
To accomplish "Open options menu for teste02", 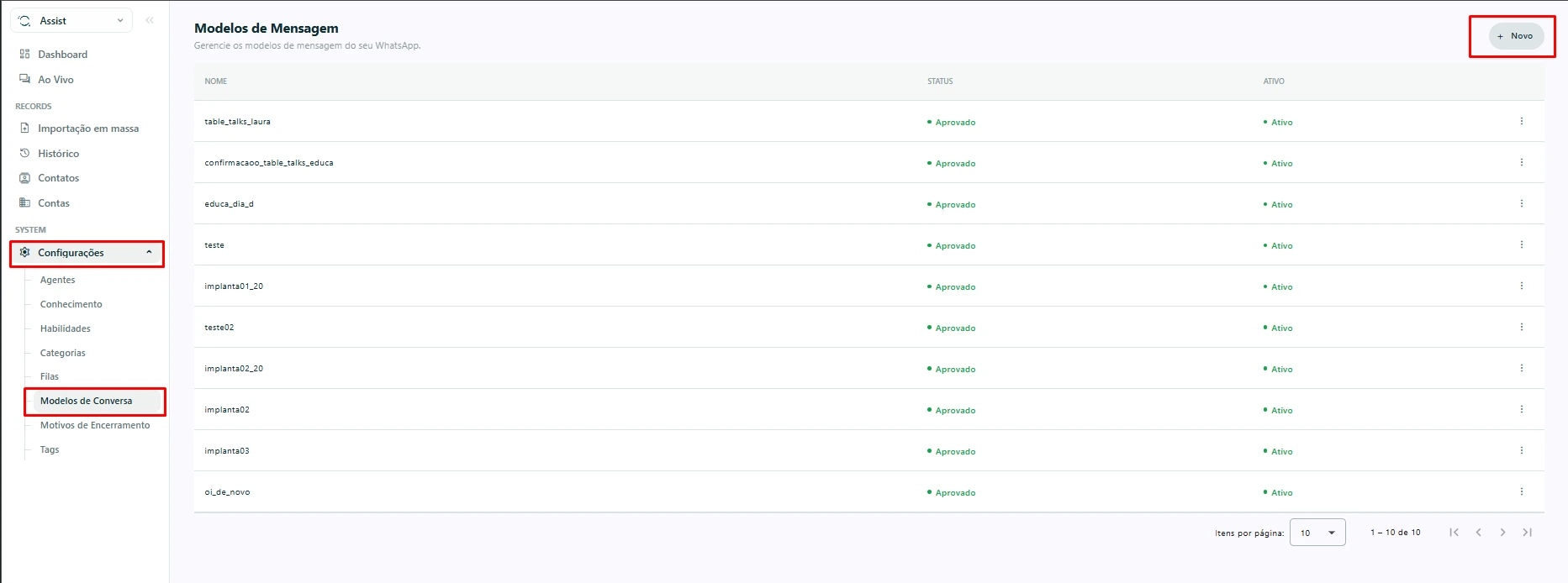I will pyautogui.click(x=1521, y=328).
